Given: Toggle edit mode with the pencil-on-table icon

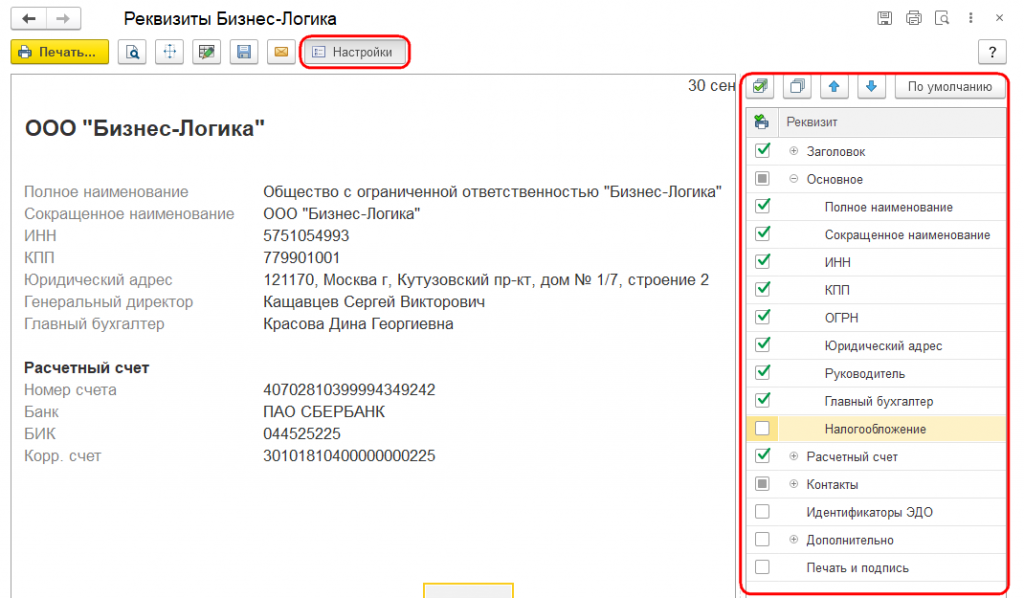Looking at the screenshot, I should click(207, 52).
